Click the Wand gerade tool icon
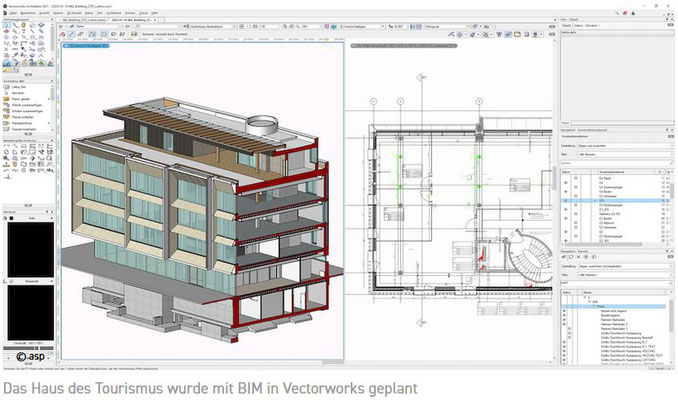The height and width of the screenshot is (400, 678). click(6, 99)
